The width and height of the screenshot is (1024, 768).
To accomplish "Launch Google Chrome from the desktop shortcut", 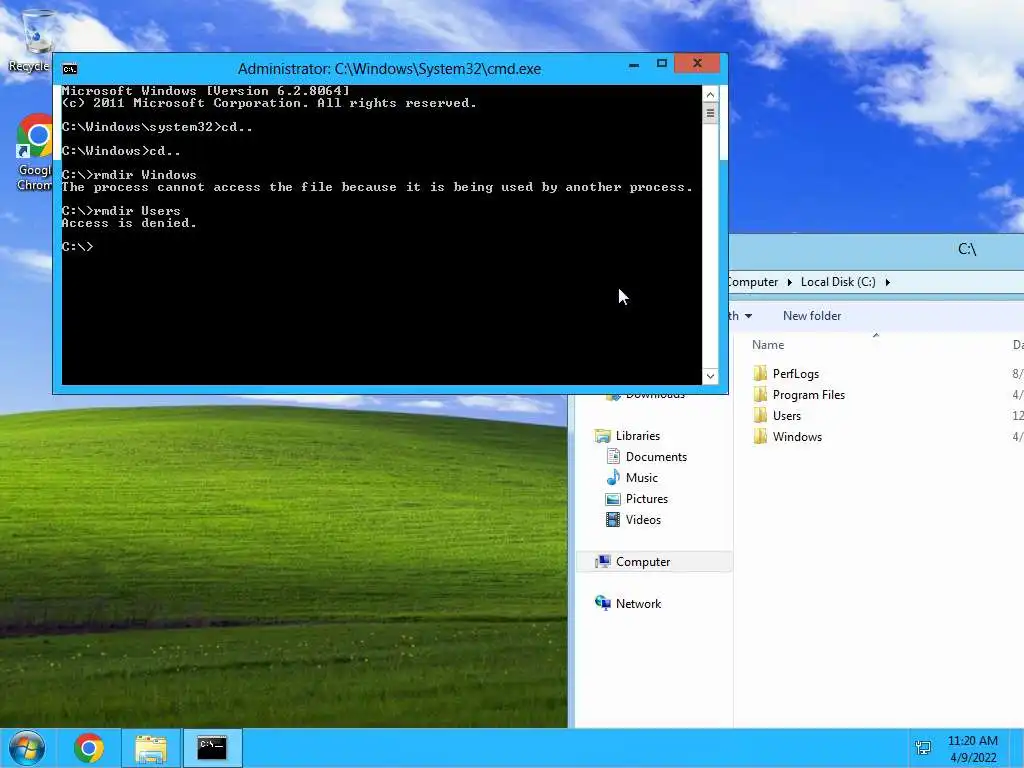I will (34, 152).
